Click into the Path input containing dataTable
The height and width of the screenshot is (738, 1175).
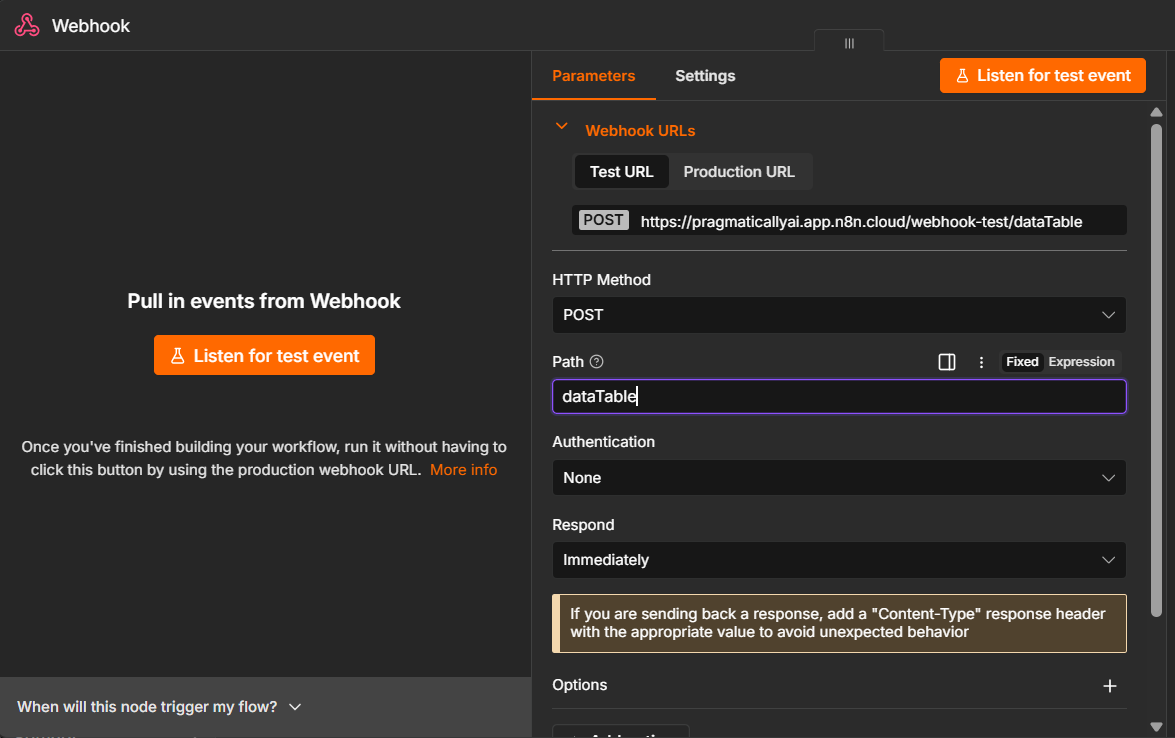[839, 396]
